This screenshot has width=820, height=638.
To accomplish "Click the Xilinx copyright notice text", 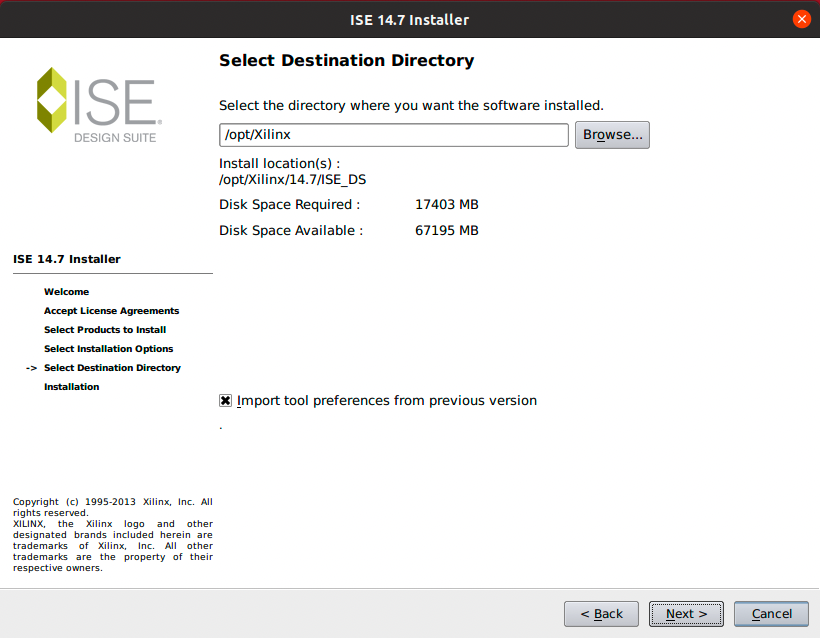I will click(113, 534).
